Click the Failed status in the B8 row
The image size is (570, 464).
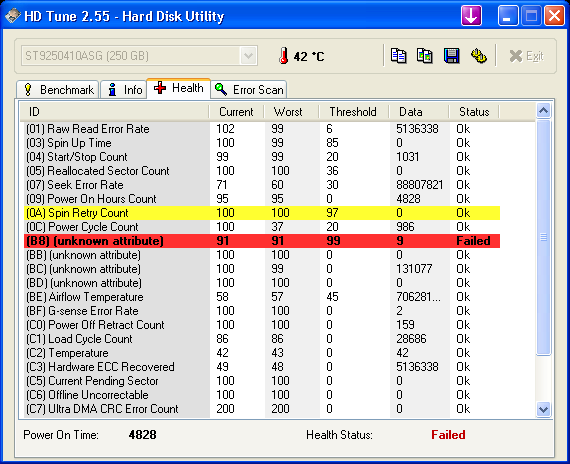tap(473, 241)
